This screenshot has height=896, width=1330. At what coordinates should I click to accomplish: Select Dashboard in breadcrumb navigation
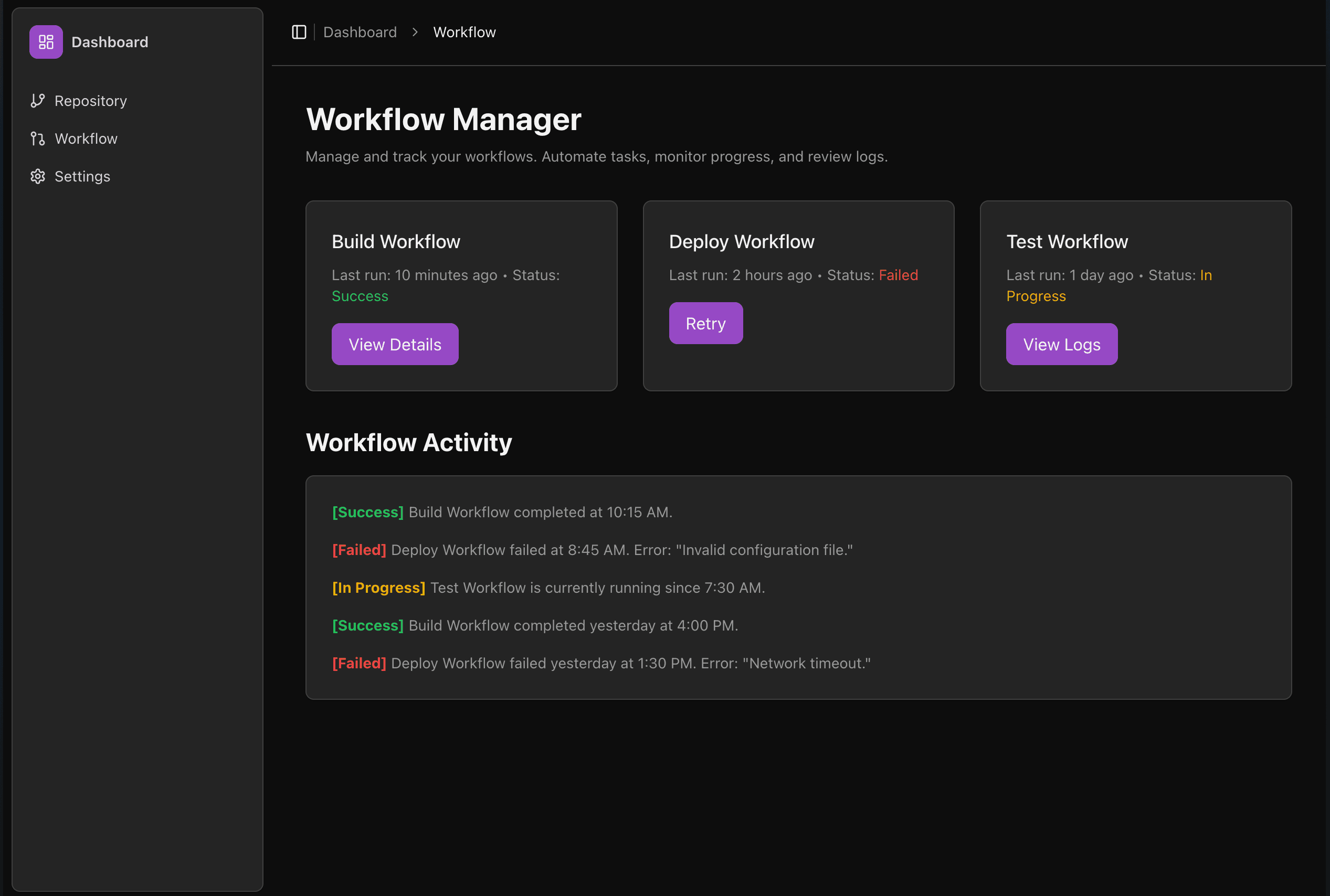coord(359,32)
